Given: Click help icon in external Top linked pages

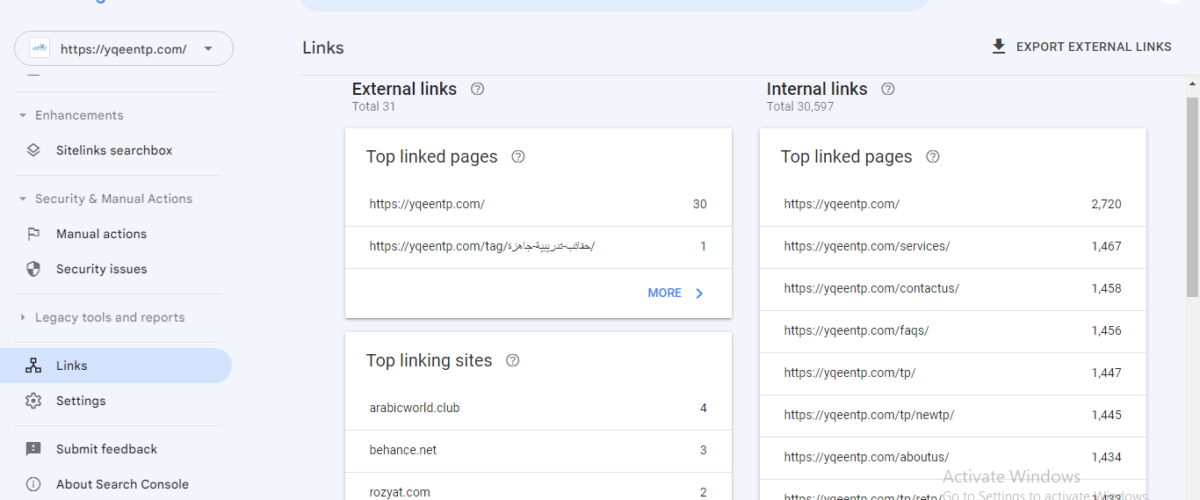Looking at the screenshot, I should [518, 157].
